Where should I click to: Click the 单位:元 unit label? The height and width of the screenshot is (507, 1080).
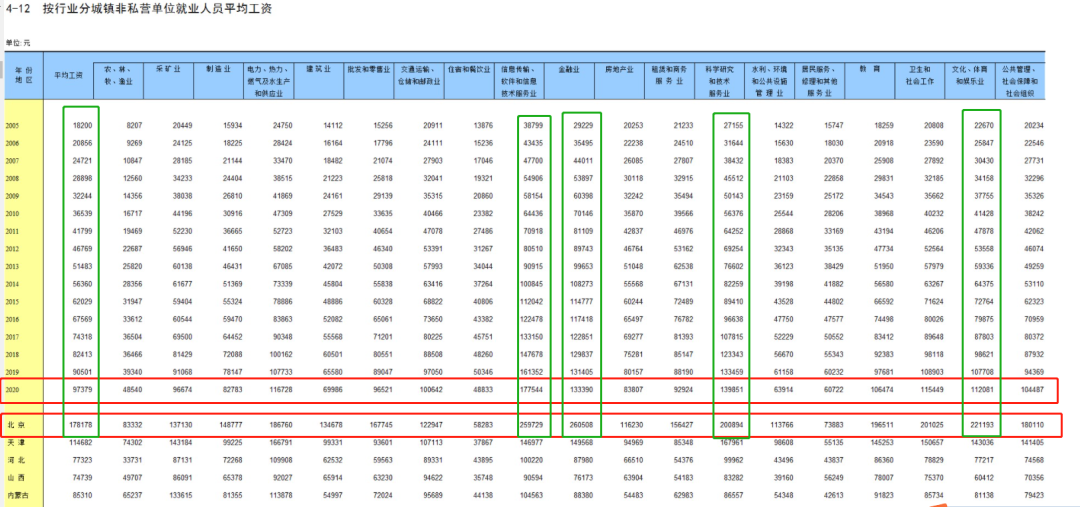pos(18,43)
